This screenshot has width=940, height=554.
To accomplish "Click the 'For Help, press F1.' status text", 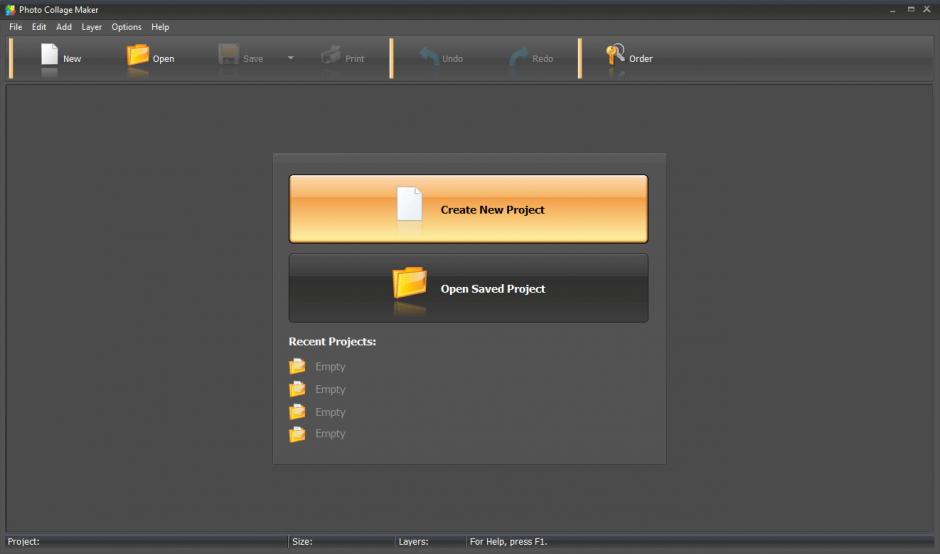I will tap(508, 541).
